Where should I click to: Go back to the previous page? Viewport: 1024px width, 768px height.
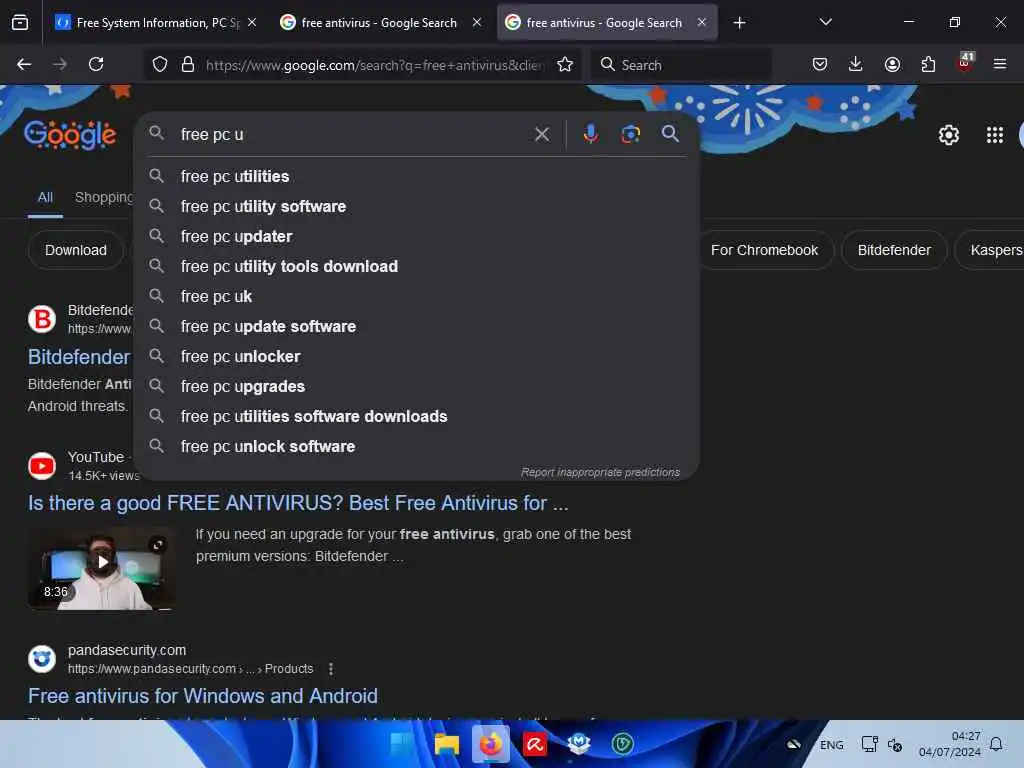click(24, 64)
